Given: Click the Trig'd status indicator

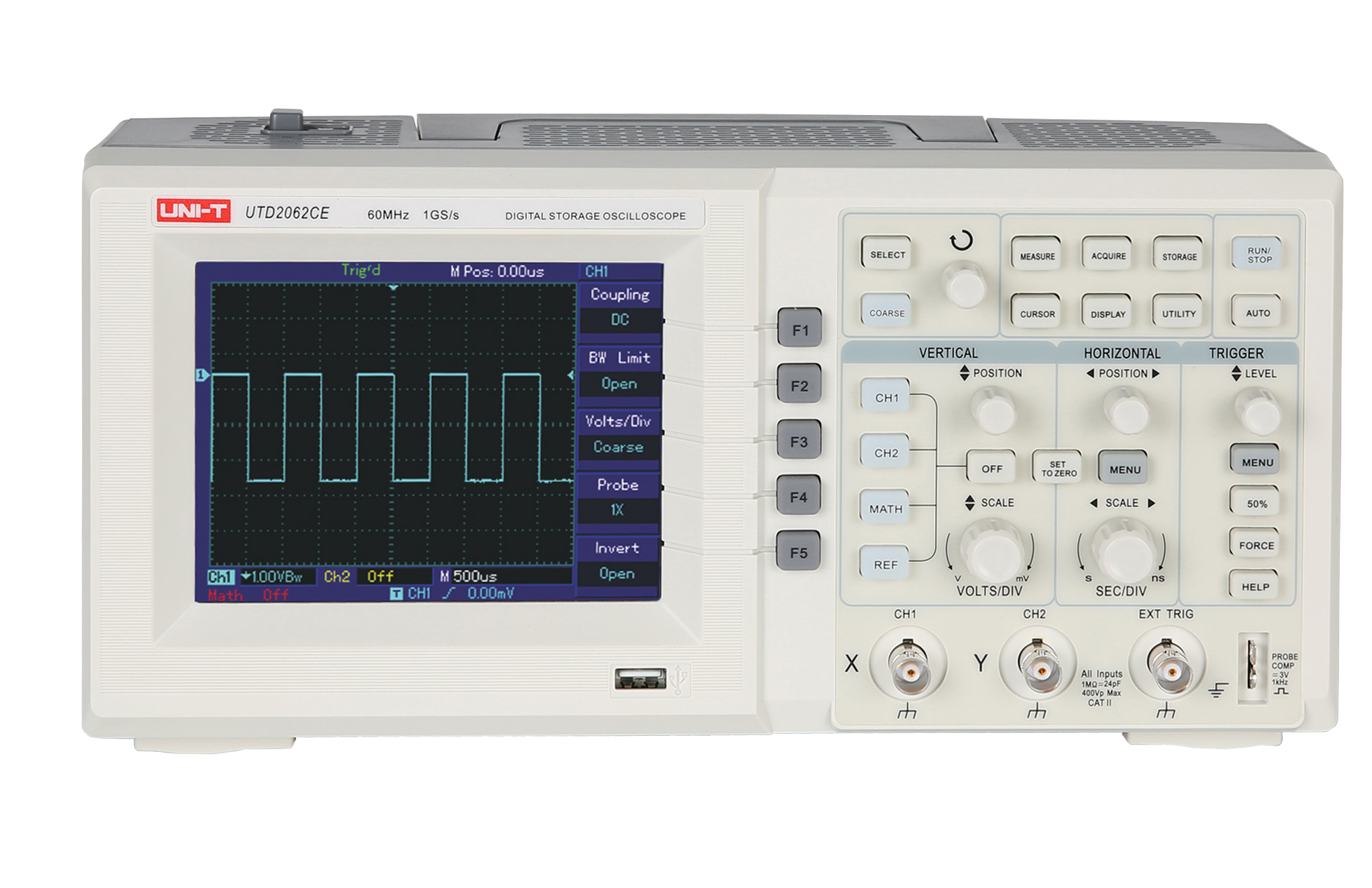Looking at the screenshot, I should point(361,270).
